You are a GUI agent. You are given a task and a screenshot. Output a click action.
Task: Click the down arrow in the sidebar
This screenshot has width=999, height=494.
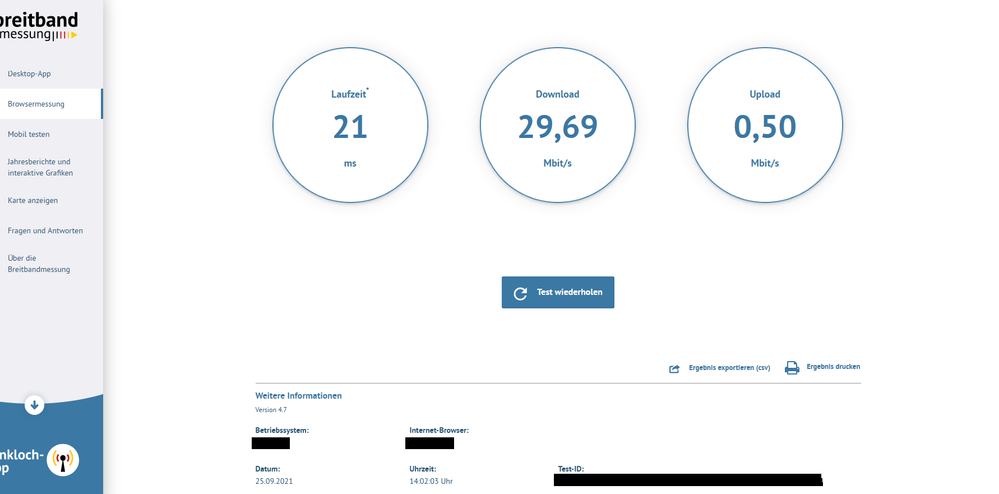tap(34, 405)
